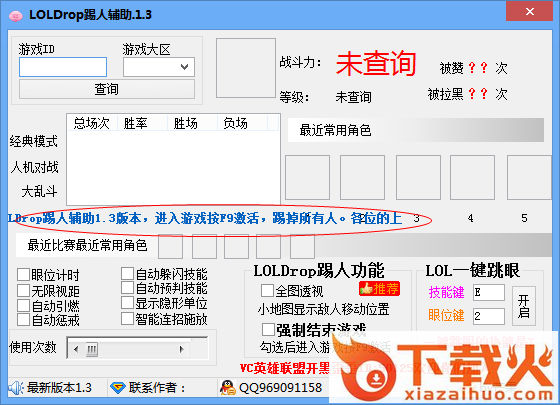Click the 胜率 column header

point(142,123)
